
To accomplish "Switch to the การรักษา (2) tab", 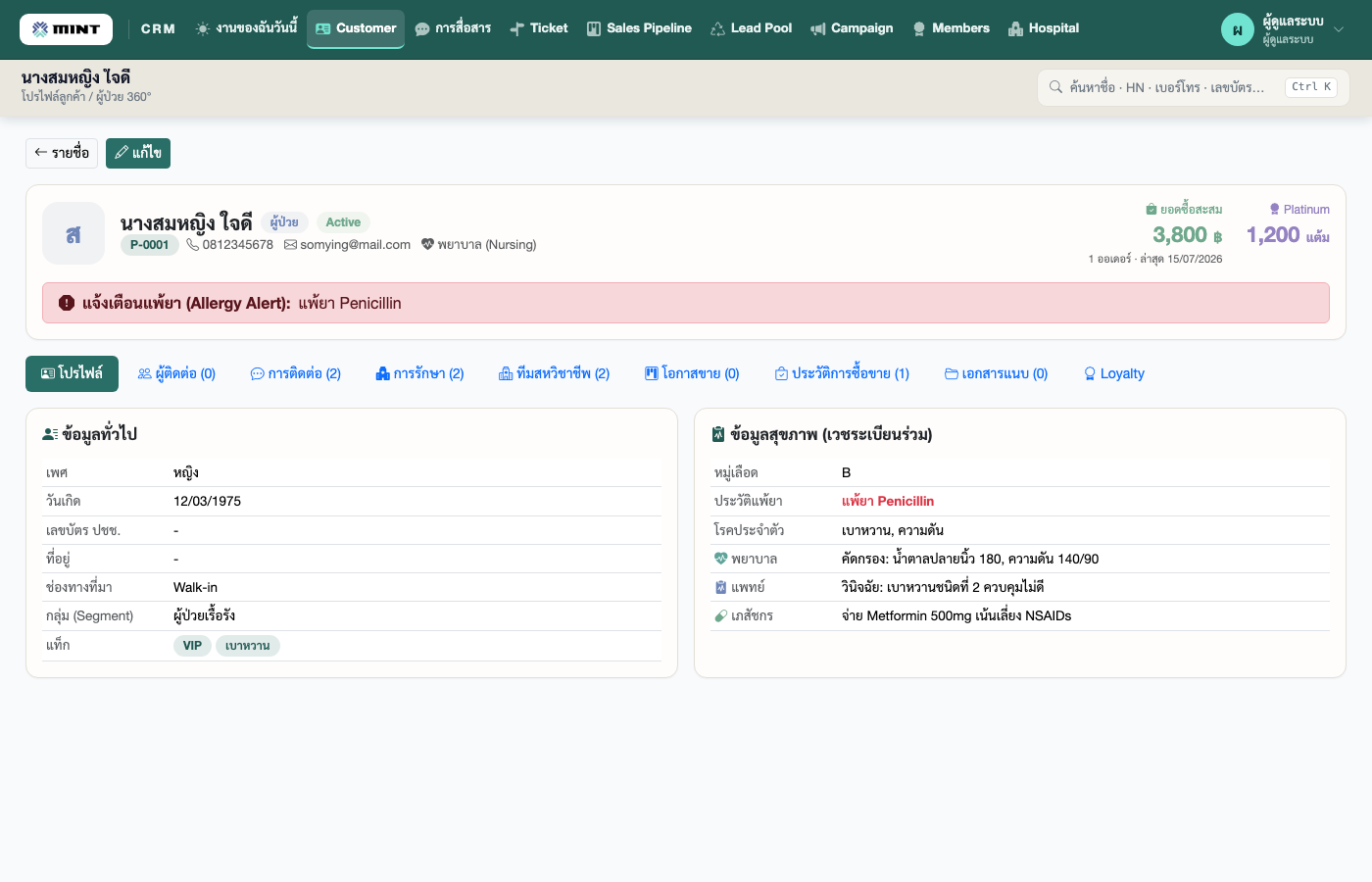I will coord(419,373).
